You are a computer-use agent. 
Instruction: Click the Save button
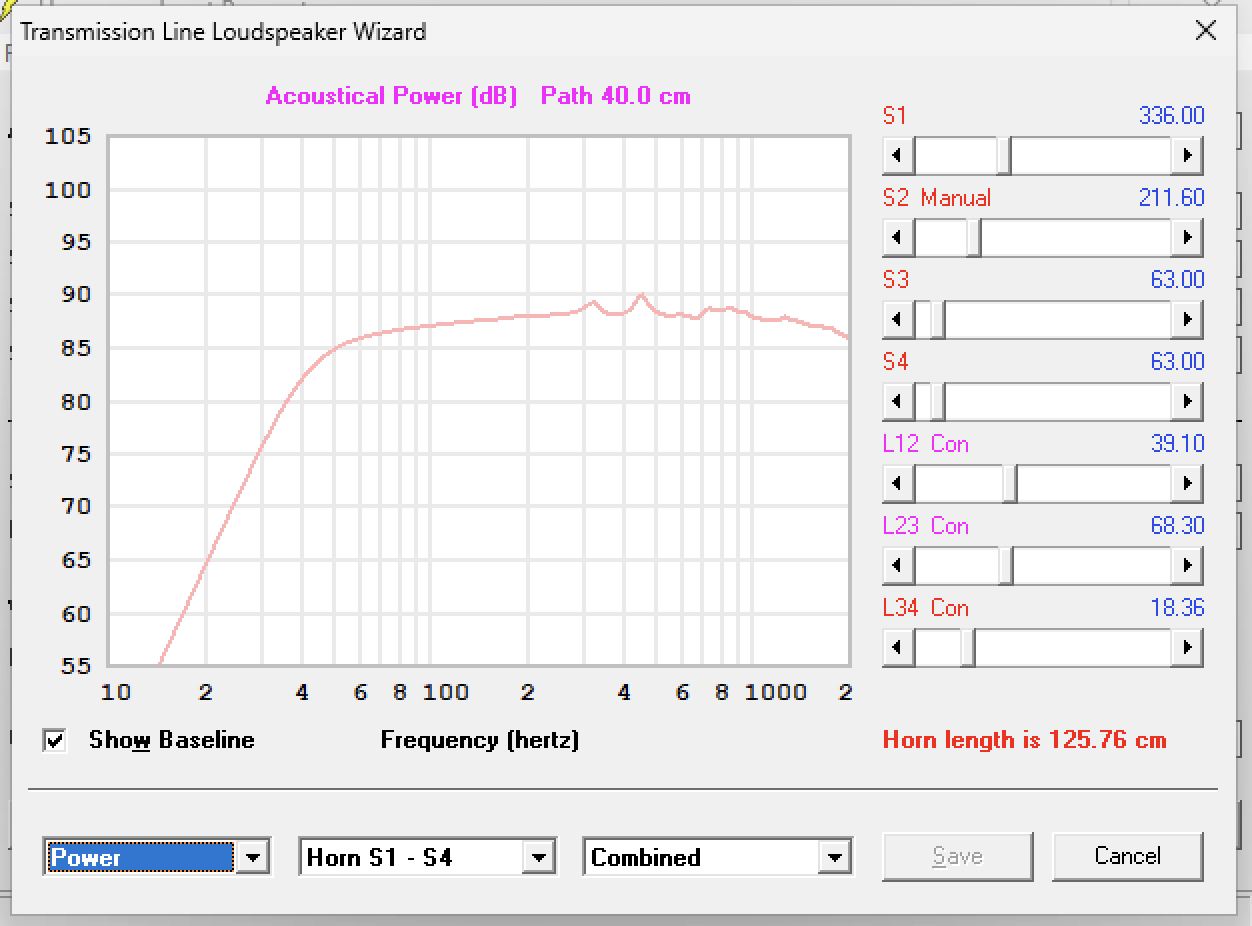point(957,856)
